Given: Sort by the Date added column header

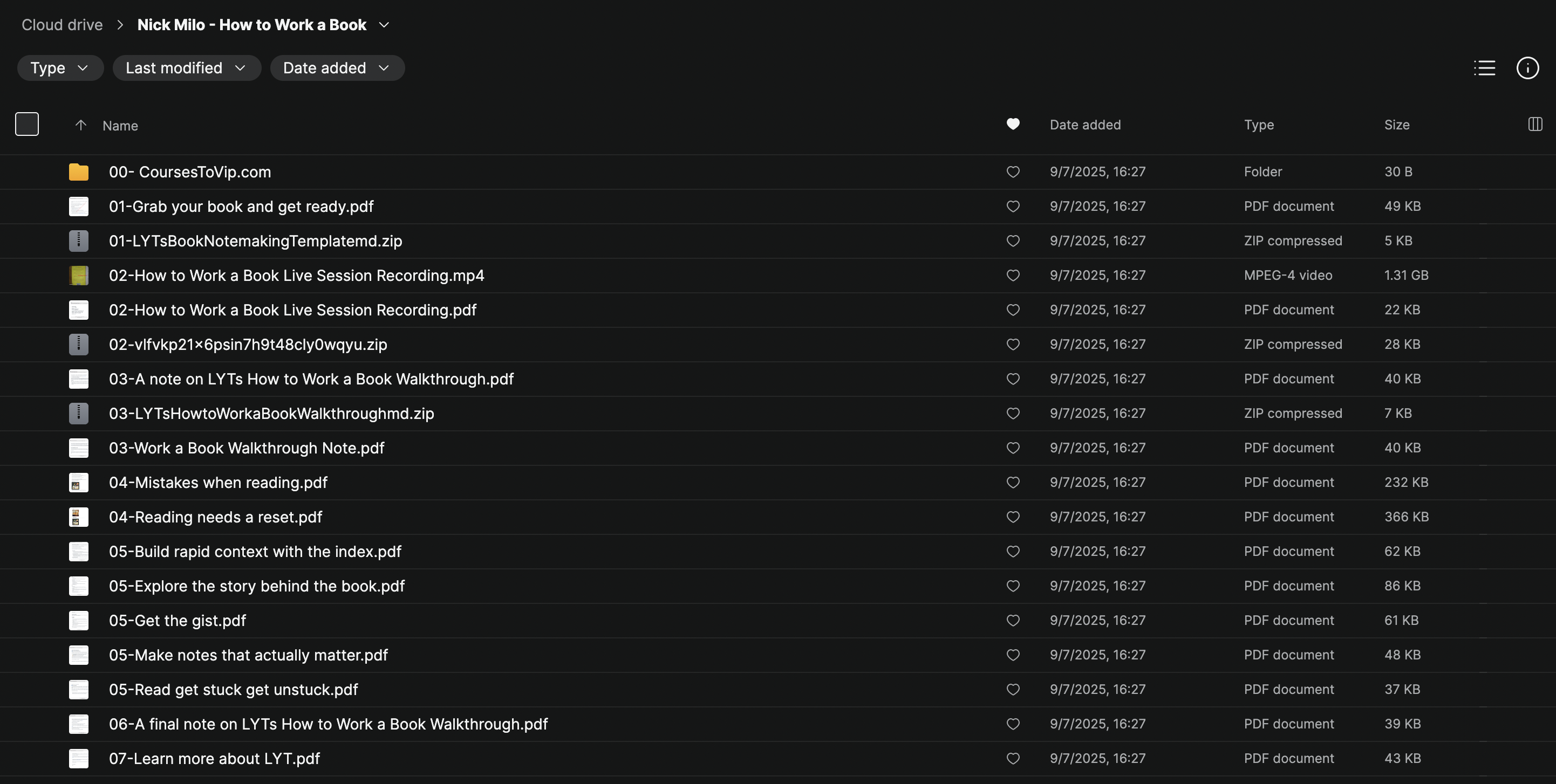Looking at the screenshot, I should (x=1085, y=125).
